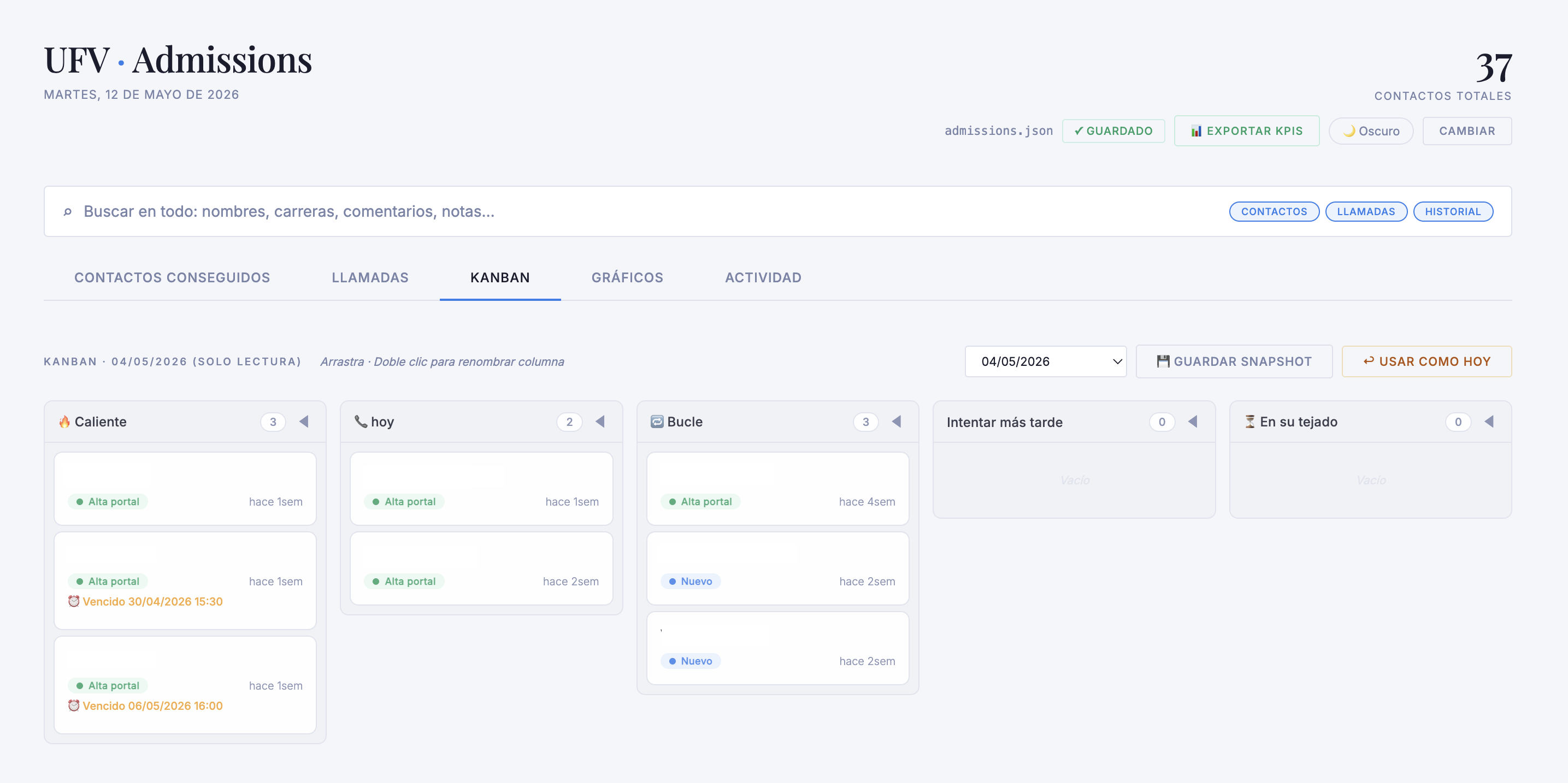
Task: Collapse the hoy column arrow
Action: [x=599, y=422]
